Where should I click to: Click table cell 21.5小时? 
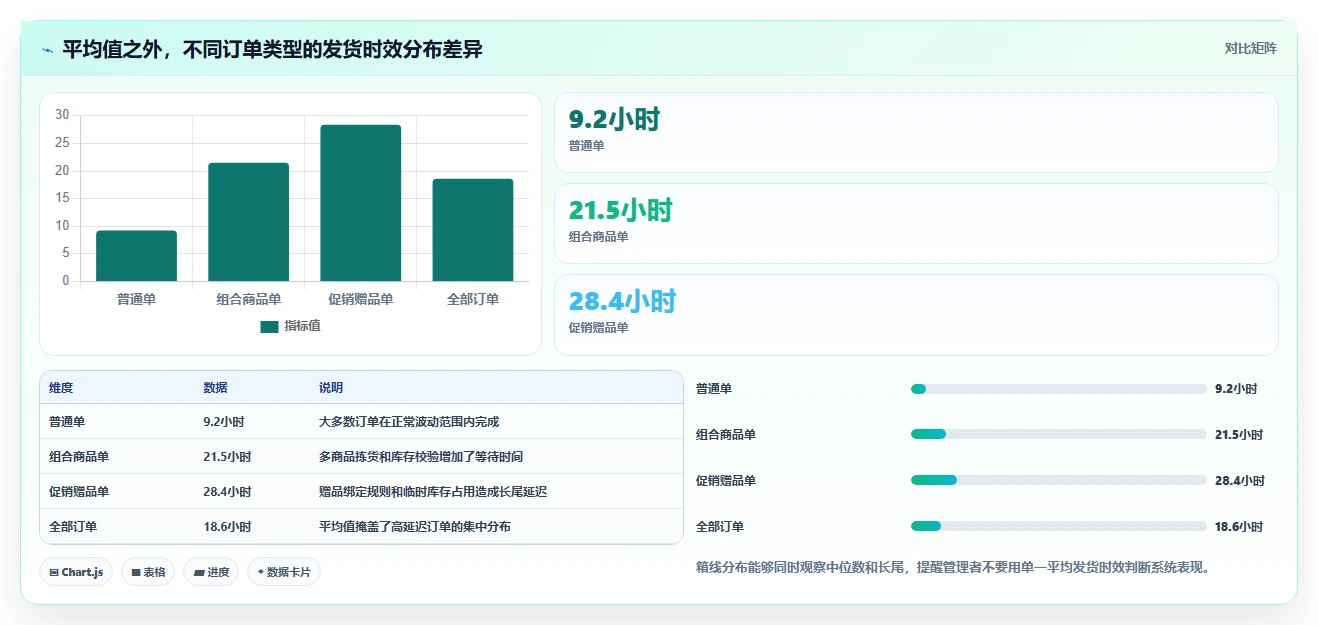point(227,457)
